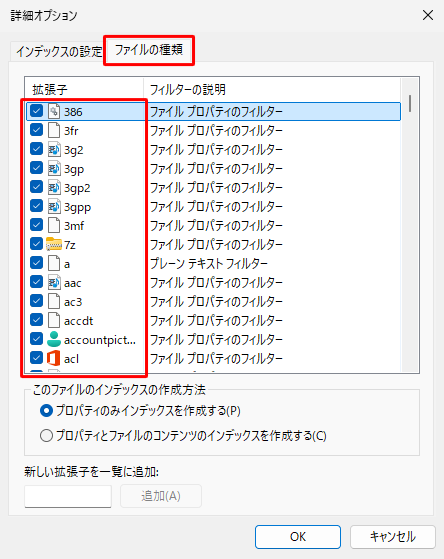The width and height of the screenshot is (444, 559).
Task: Toggle the checkbox for extension a
Action: click(x=36, y=263)
